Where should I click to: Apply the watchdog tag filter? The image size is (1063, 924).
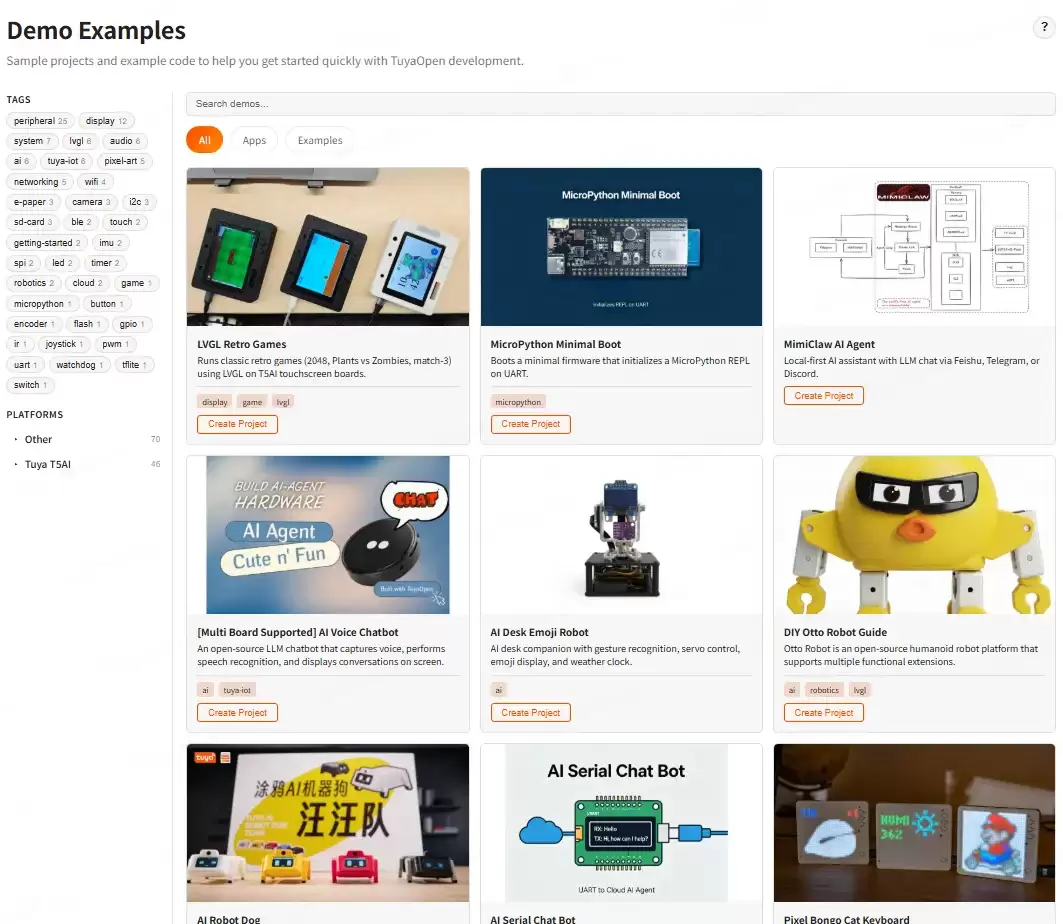79,365
